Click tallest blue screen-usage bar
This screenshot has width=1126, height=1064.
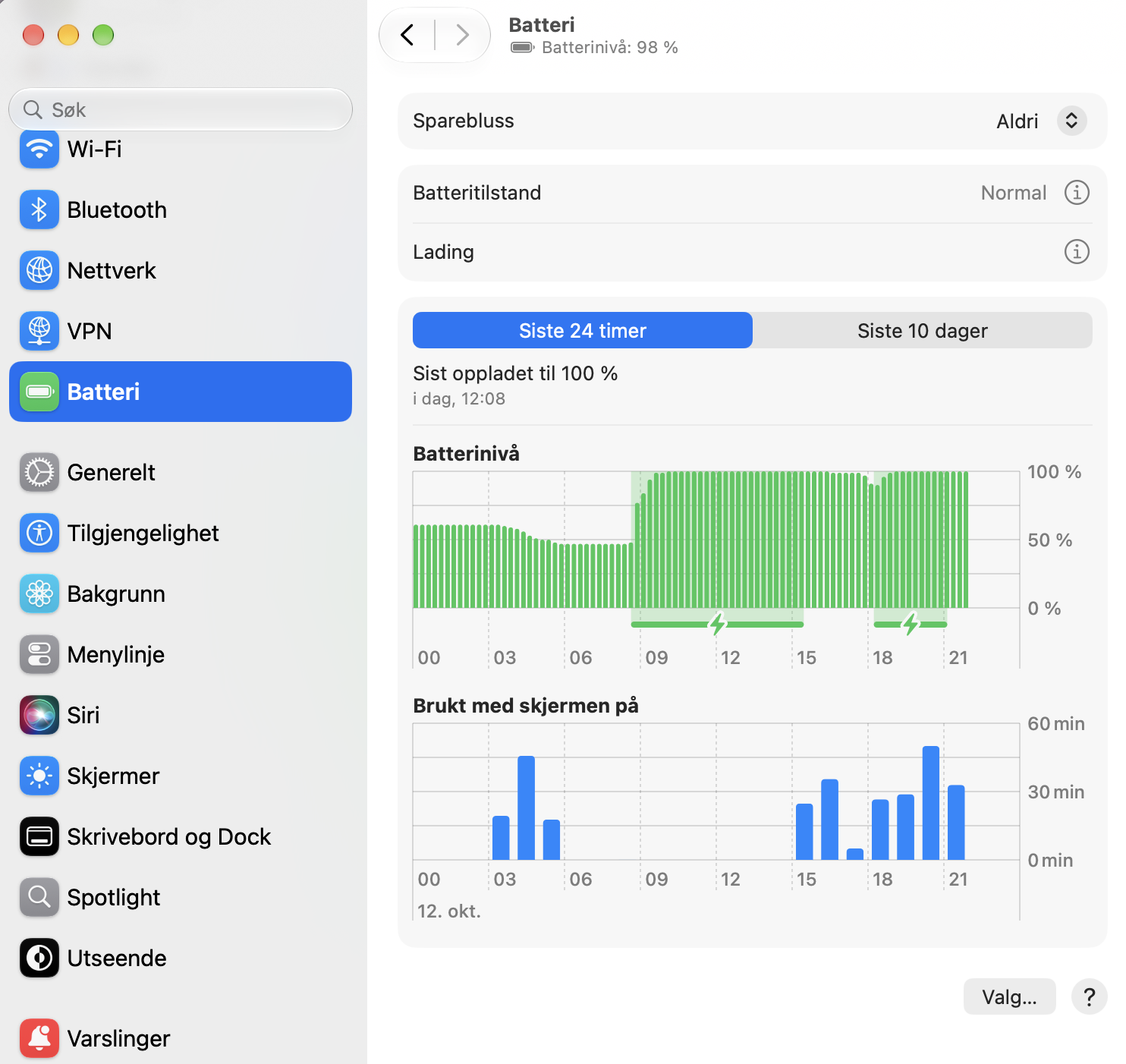[x=931, y=803]
